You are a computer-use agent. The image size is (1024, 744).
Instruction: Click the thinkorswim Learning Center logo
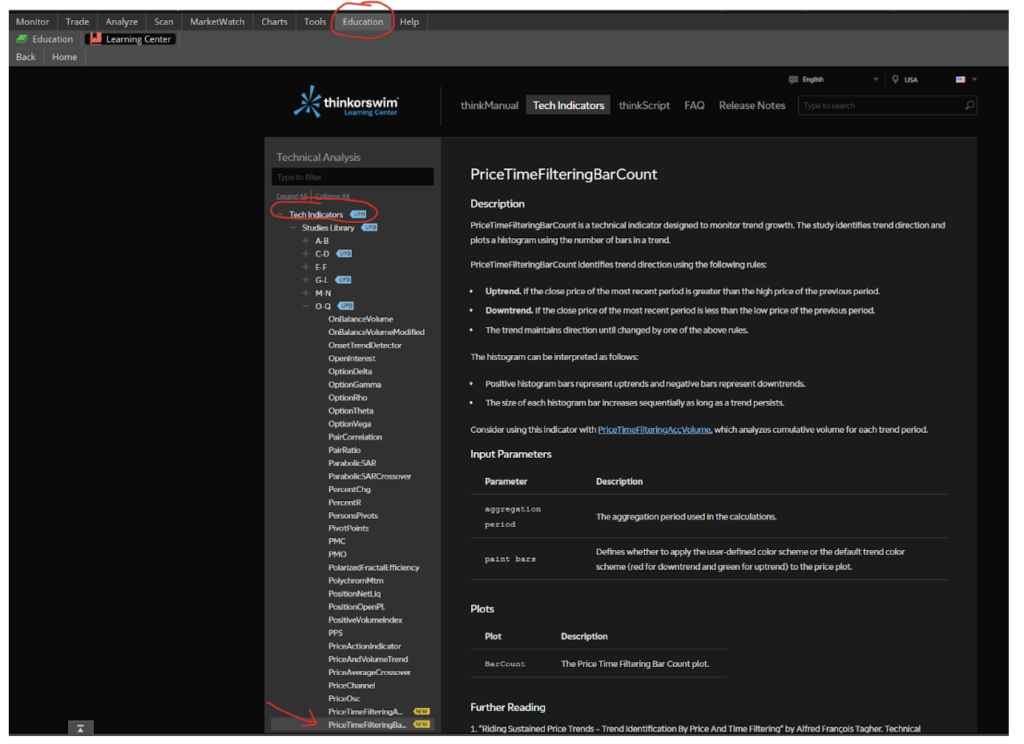click(x=345, y=103)
